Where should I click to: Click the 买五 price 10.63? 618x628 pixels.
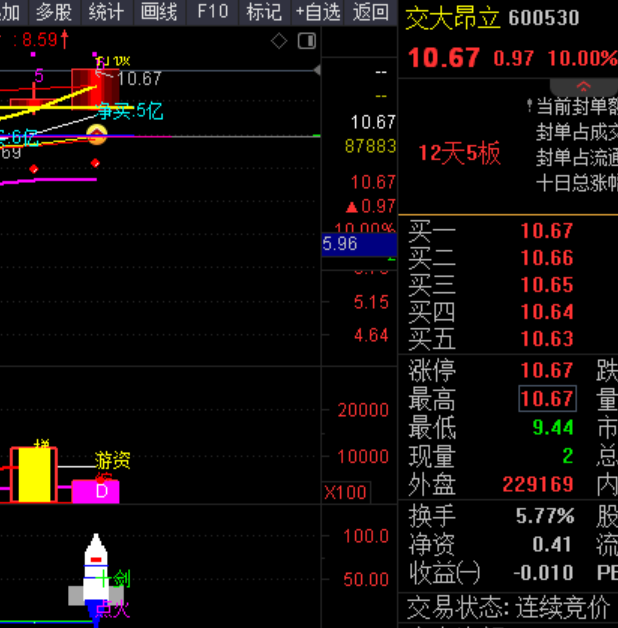pyautogui.click(x=547, y=339)
